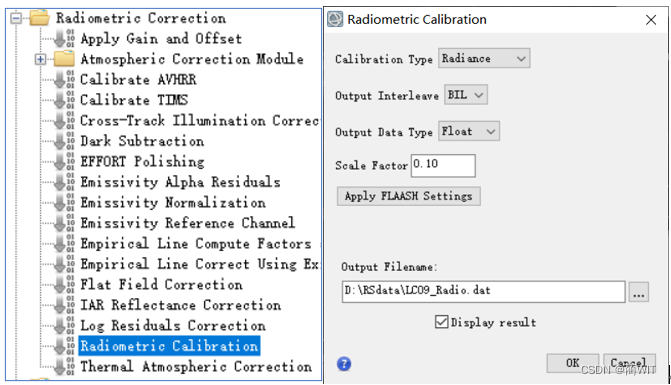This screenshot has width=671, height=385.
Task: Collapse the Radiometric Correction tree node
Action: click(x=16, y=18)
